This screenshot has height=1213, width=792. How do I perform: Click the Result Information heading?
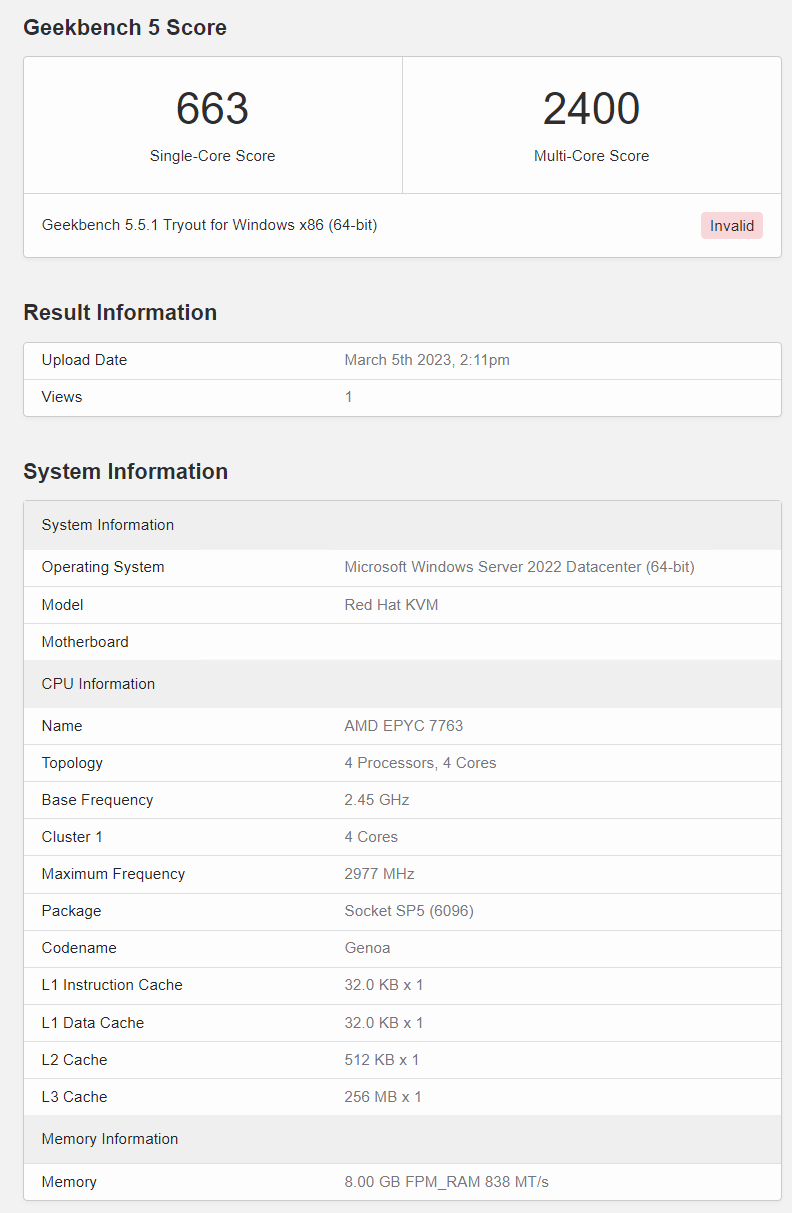pos(120,313)
